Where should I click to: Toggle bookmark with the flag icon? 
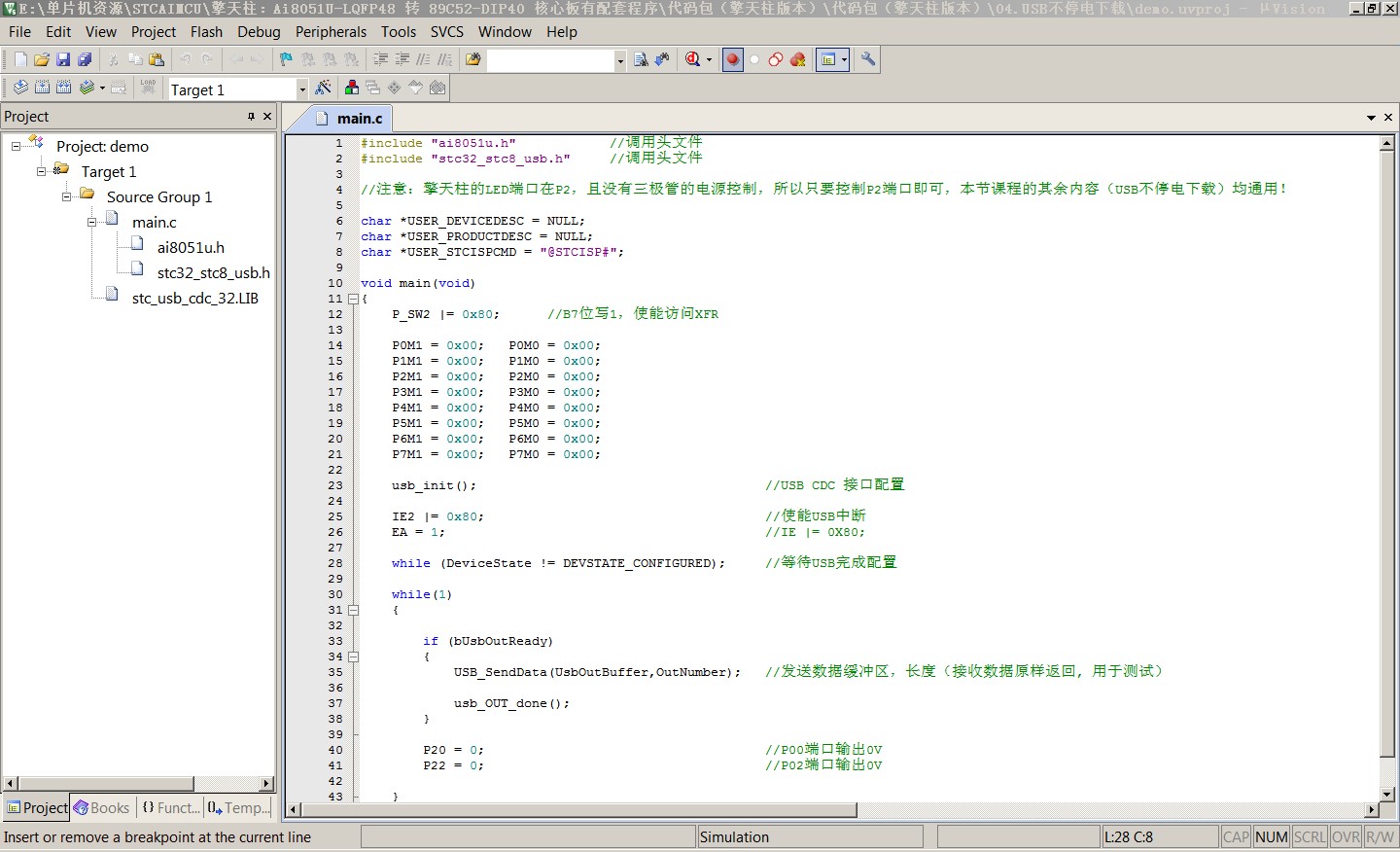[x=286, y=59]
